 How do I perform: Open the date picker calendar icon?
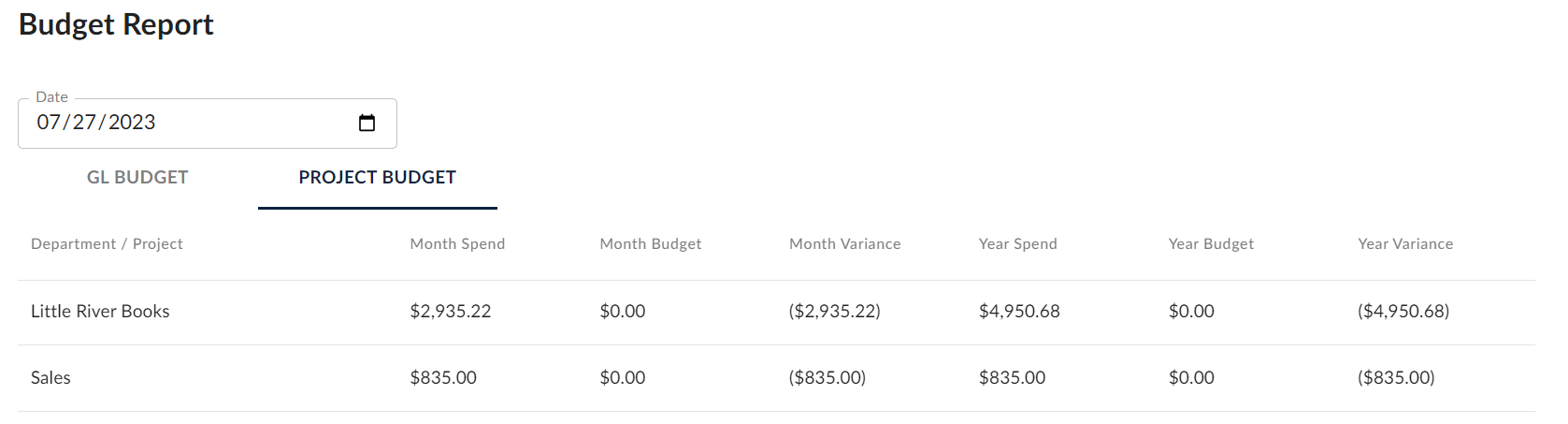pyautogui.click(x=367, y=123)
